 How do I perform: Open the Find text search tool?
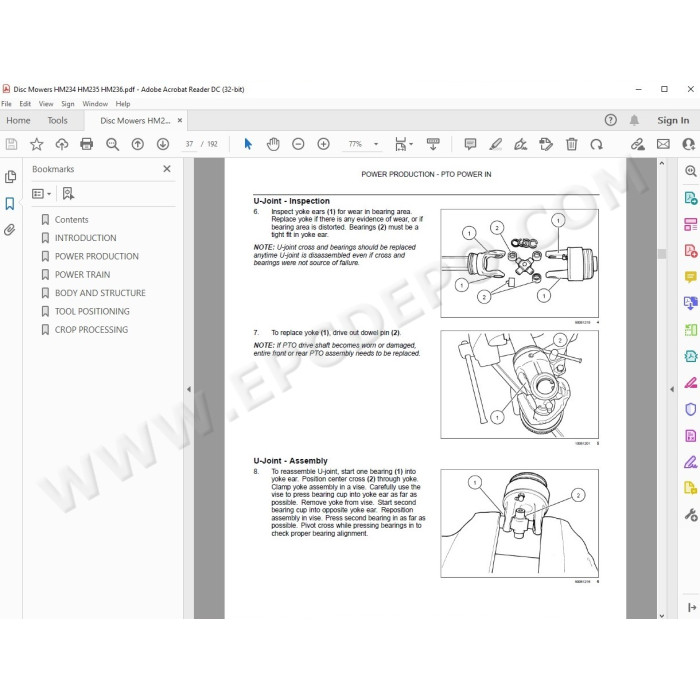[x=112, y=144]
